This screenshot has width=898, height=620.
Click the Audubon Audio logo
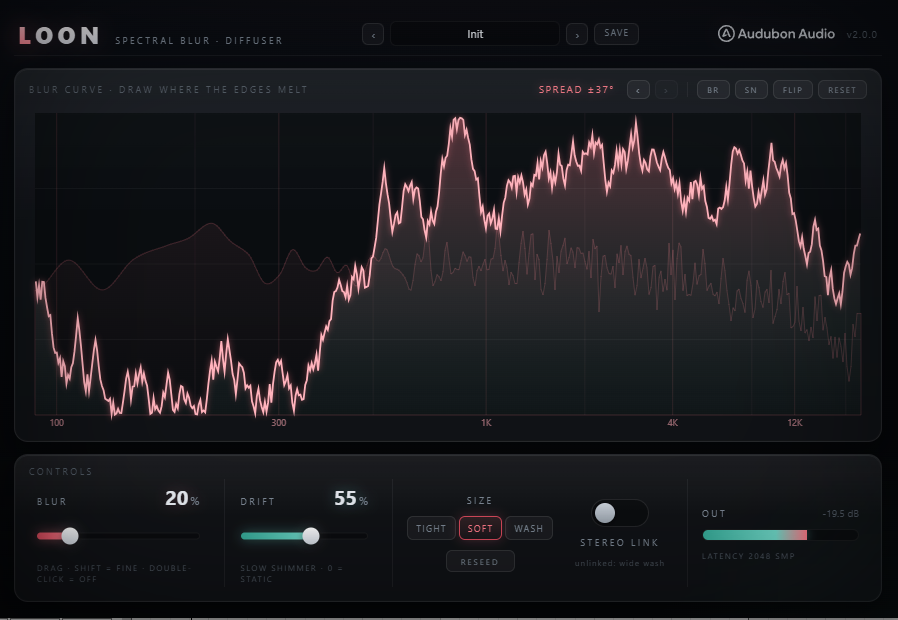click(776, 34)
